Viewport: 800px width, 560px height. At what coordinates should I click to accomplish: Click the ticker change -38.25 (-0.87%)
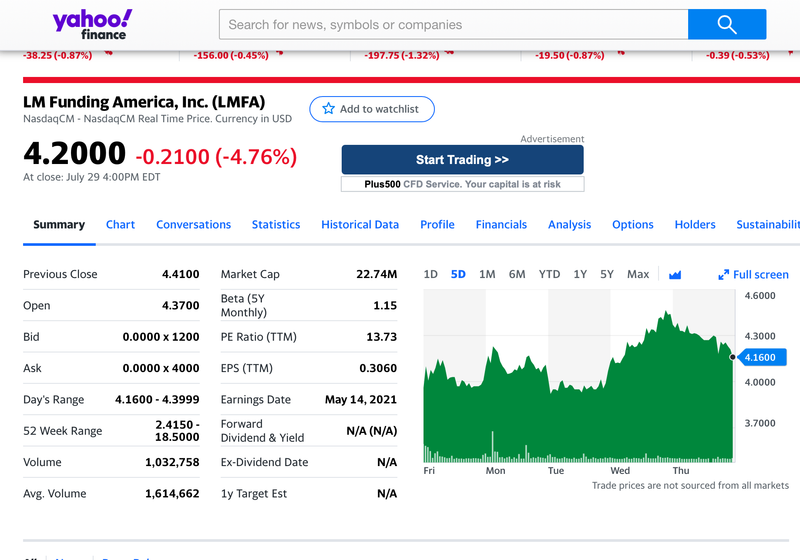tap(58, 55)
